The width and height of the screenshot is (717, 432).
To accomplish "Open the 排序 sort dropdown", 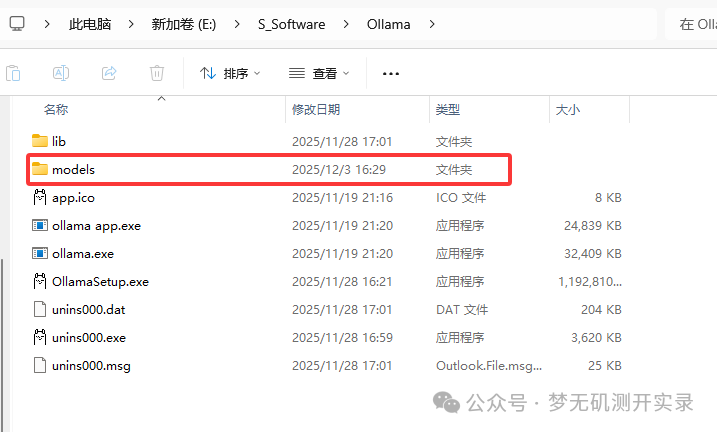I will click(230, 73).
